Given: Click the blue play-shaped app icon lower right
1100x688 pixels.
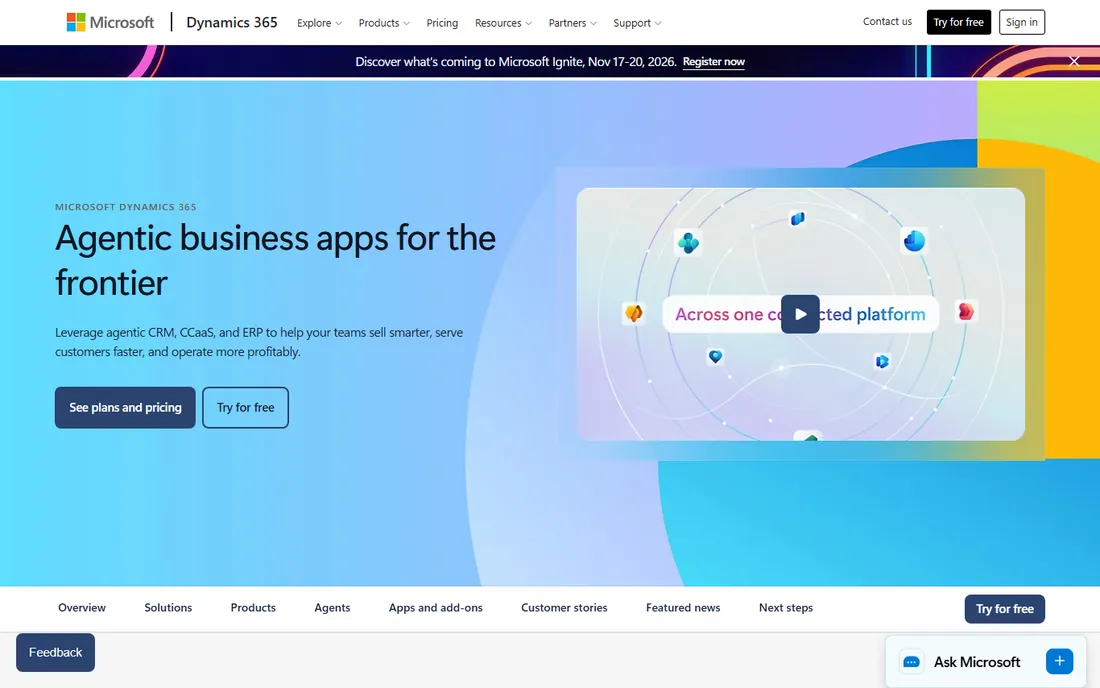Looking at the screenshot, I should point(882,361).
